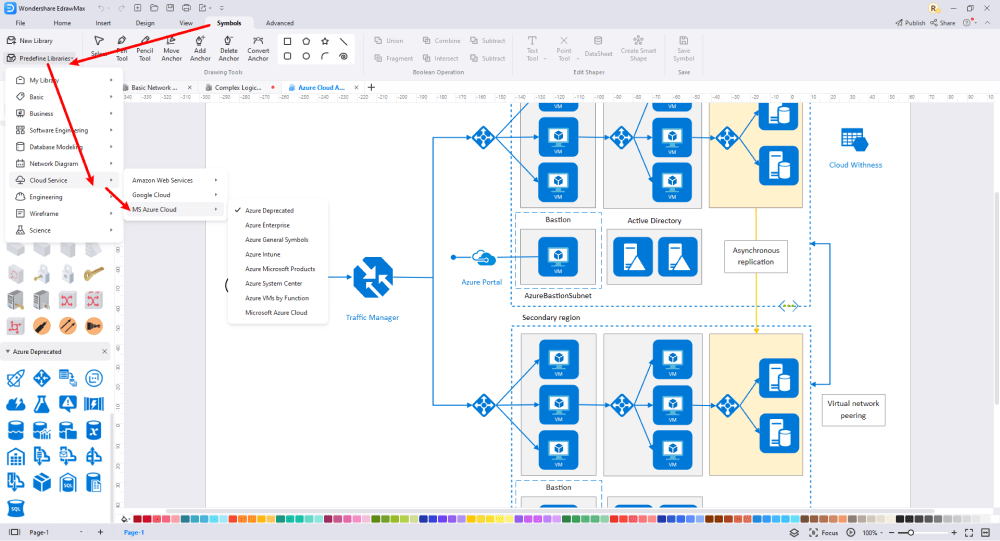
Task: Create a New Library
Action: coord(30,41)
